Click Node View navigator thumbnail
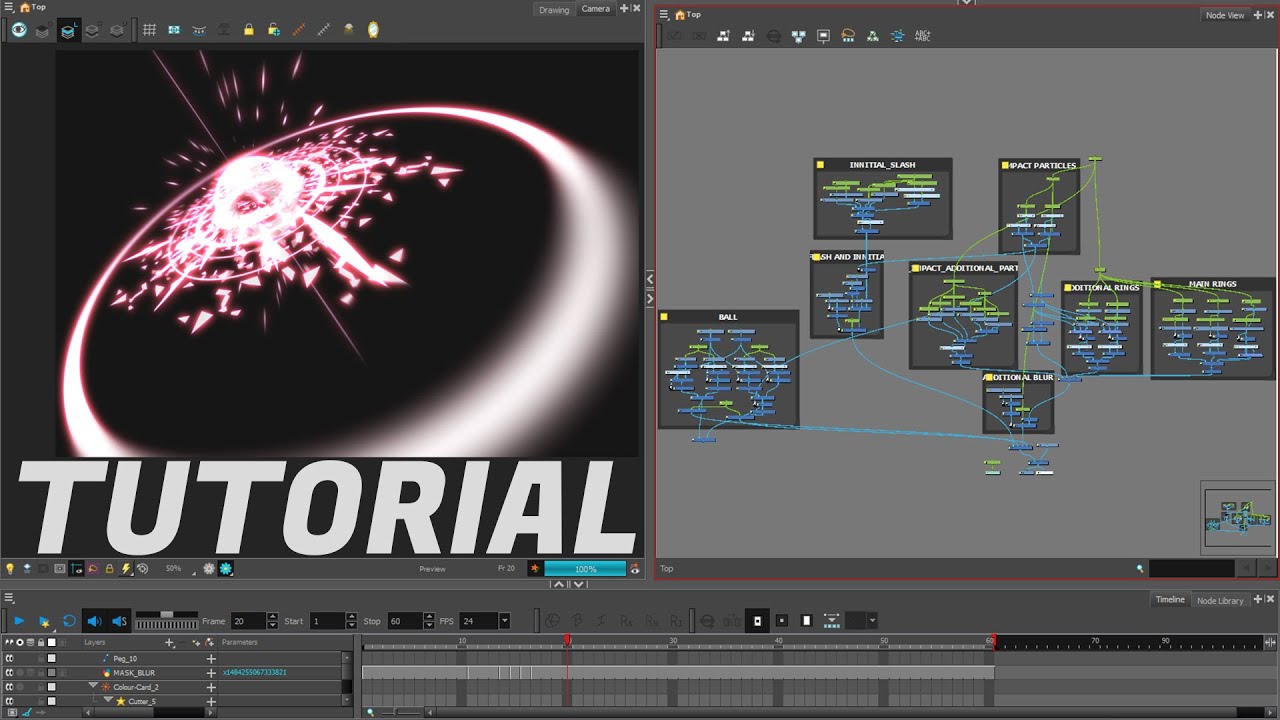 tap(1238, 517)
